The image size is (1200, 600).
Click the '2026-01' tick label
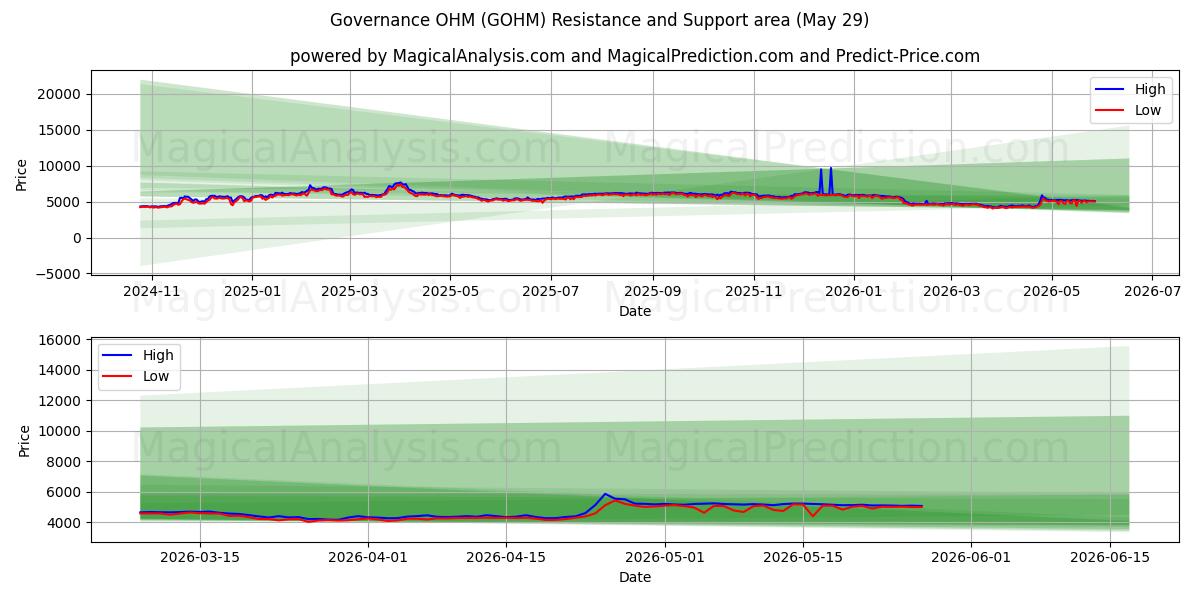854,290
